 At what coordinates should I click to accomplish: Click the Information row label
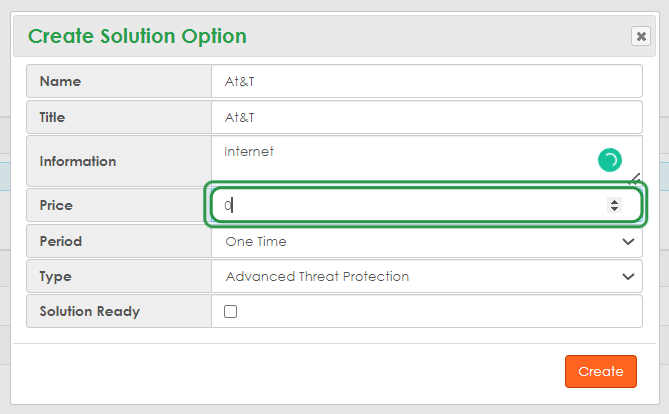(x=78, y=161)
